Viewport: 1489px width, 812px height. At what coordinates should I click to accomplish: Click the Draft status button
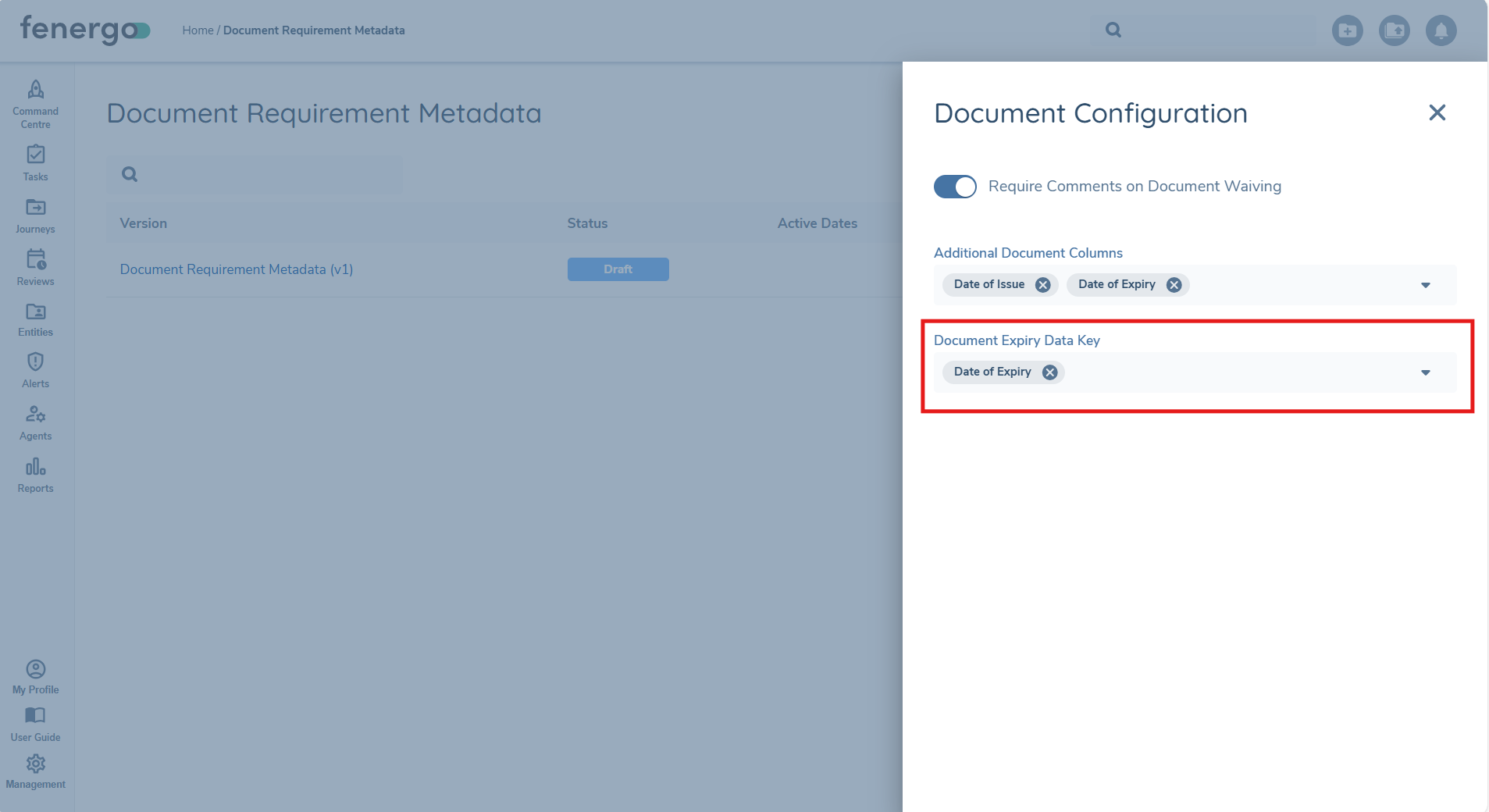coord(618,269)
